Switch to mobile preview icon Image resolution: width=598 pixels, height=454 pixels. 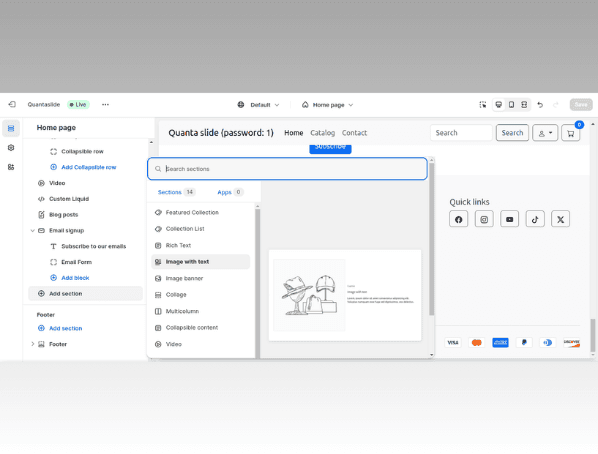511,105
